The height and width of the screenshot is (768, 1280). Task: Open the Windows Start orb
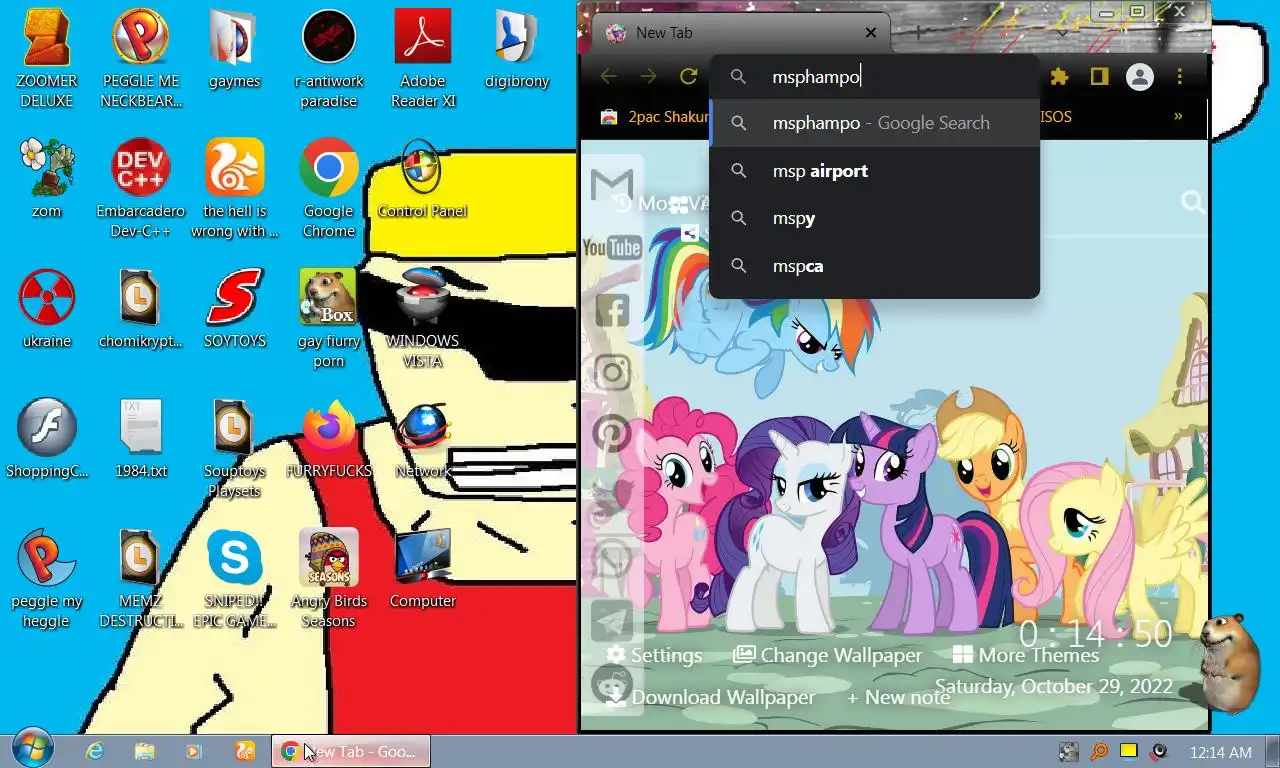pos(33,748)
